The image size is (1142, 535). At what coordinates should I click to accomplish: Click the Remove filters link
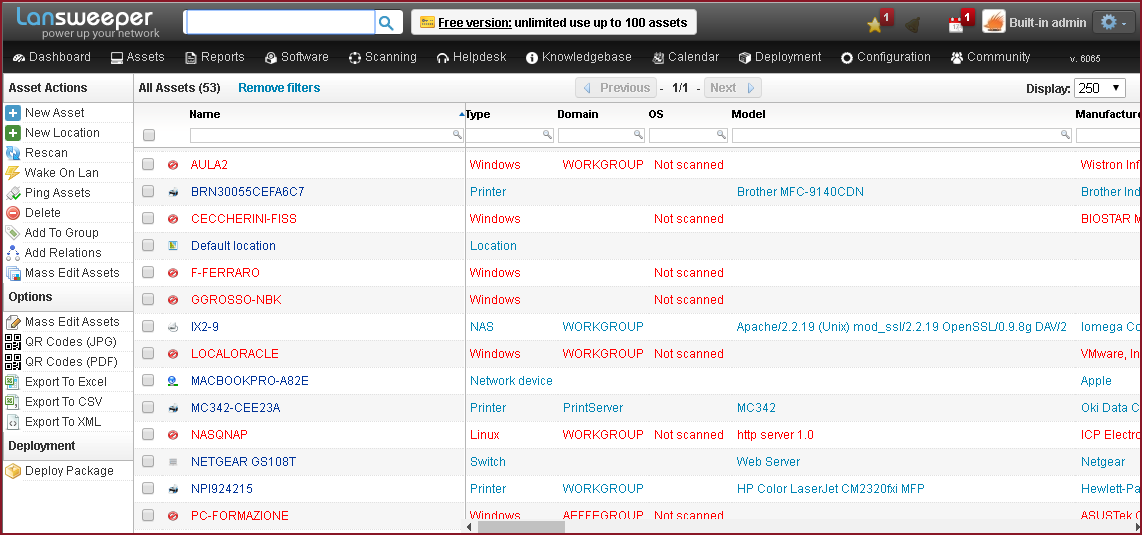[x=279, y=88]
